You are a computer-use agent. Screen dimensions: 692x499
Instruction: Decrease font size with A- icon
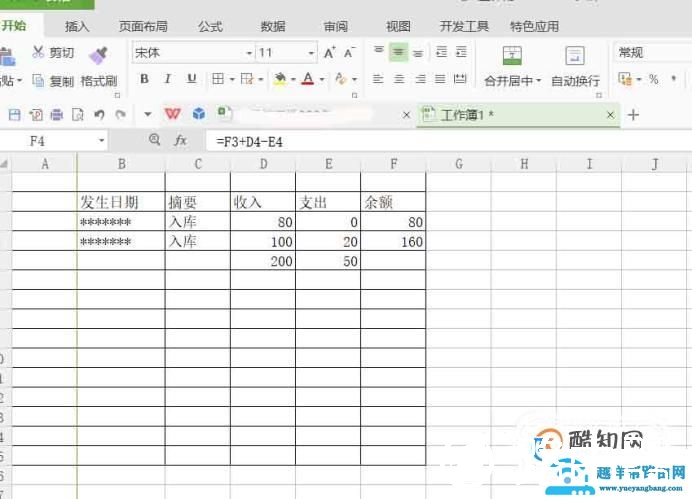click(x=349, y=53)
